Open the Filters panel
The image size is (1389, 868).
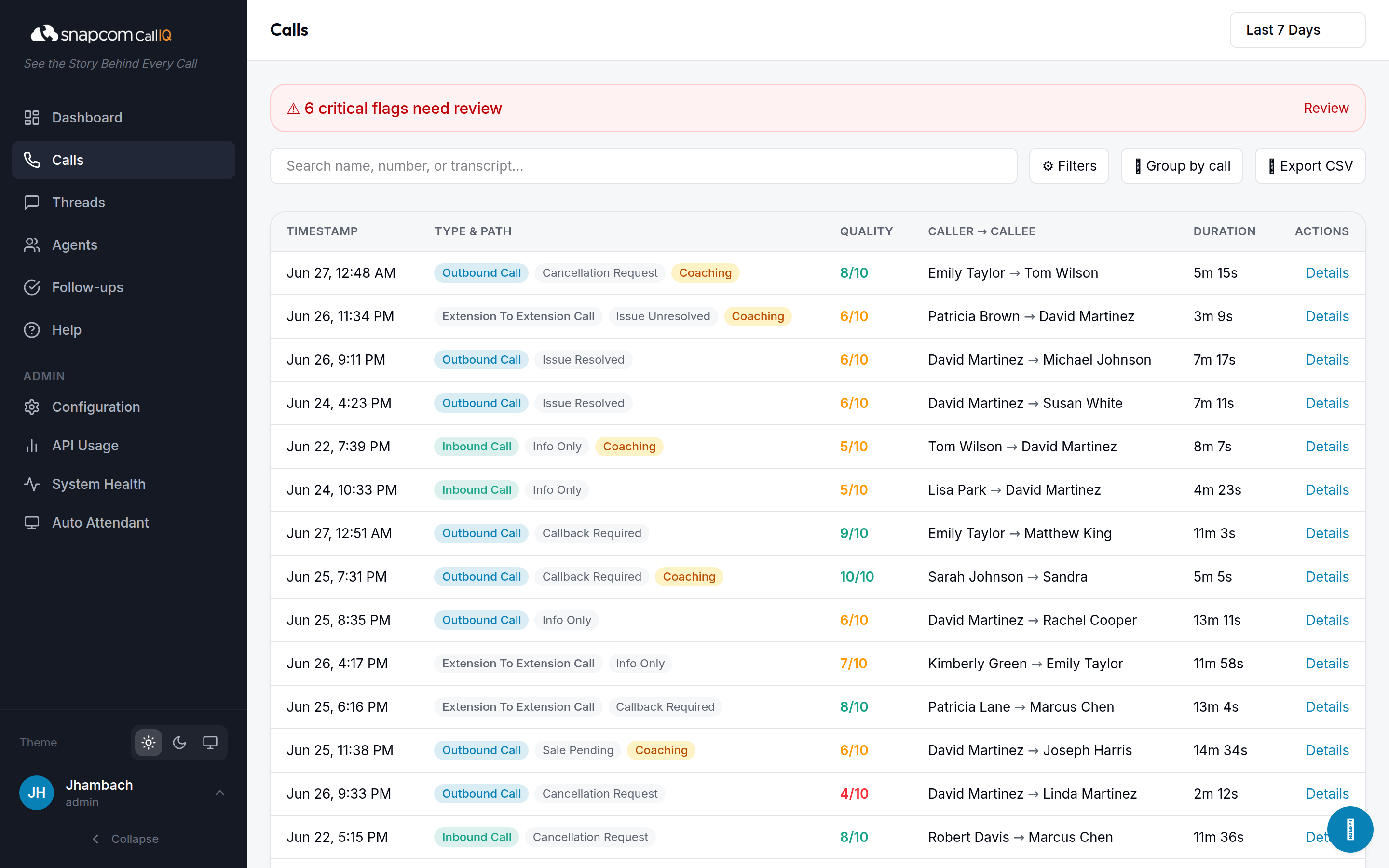[1069, 166]
